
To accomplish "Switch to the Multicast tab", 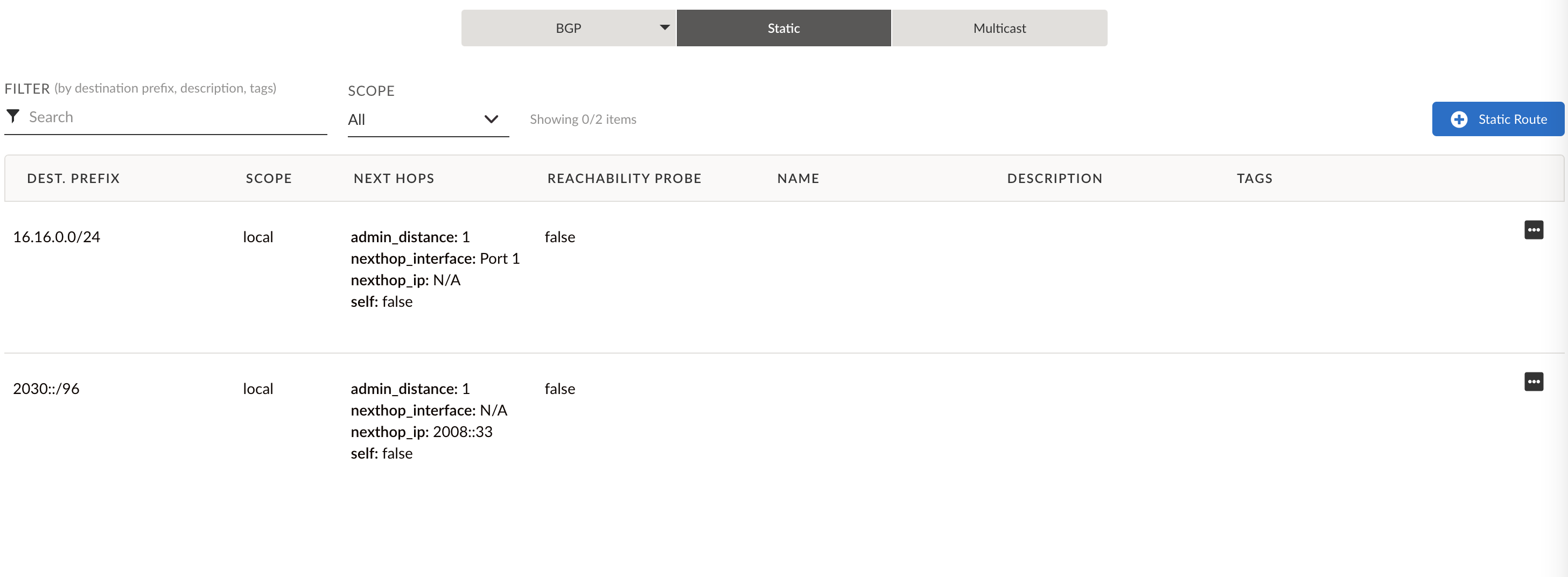I will tap(999, 28).
